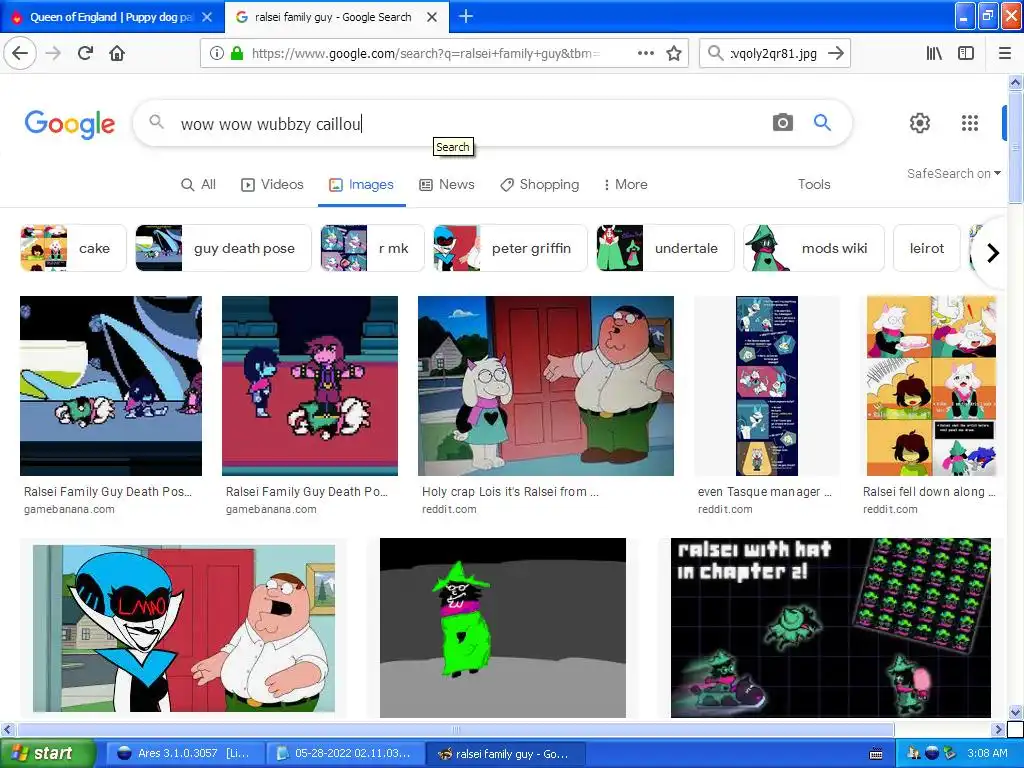Click the vertical scrollbar up arrow
1024x768 pixels.
pos(1016,82)
